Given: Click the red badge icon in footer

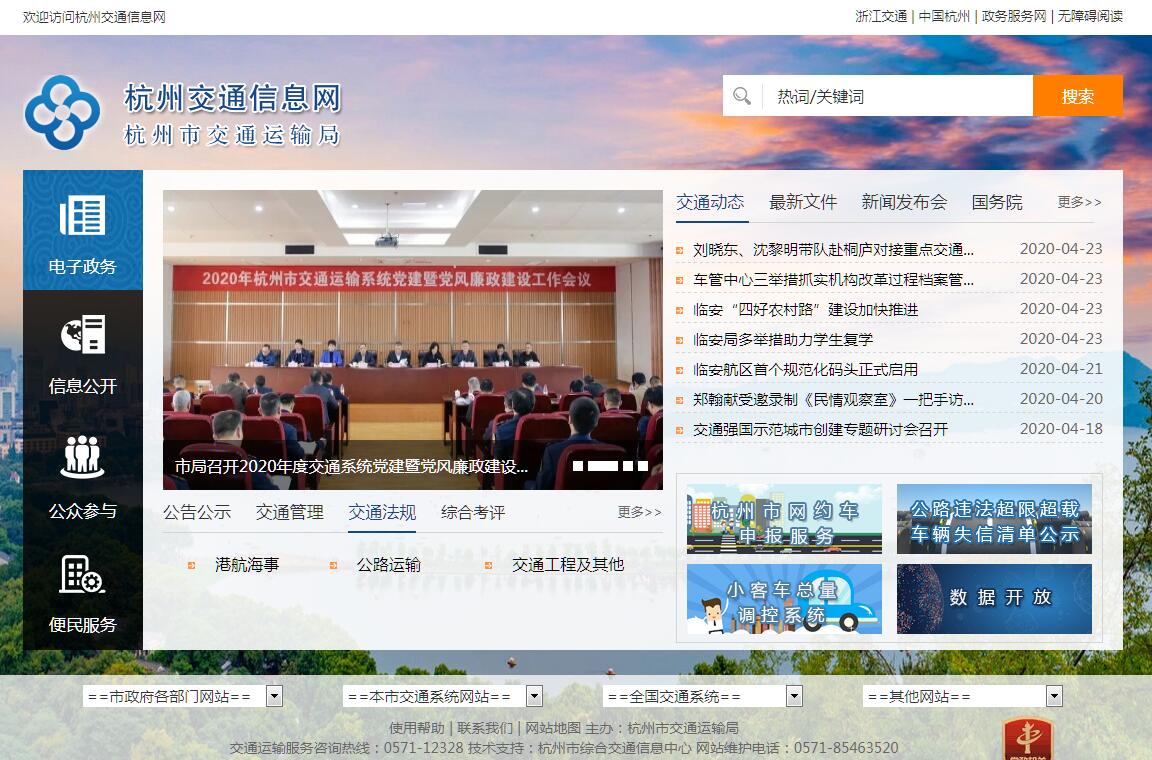Looking at the screenshot, I should click(x=1027, y=740).
